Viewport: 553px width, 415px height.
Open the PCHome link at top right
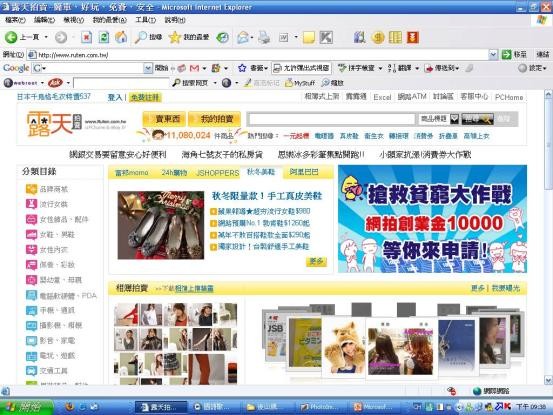(x=509, y=97)
